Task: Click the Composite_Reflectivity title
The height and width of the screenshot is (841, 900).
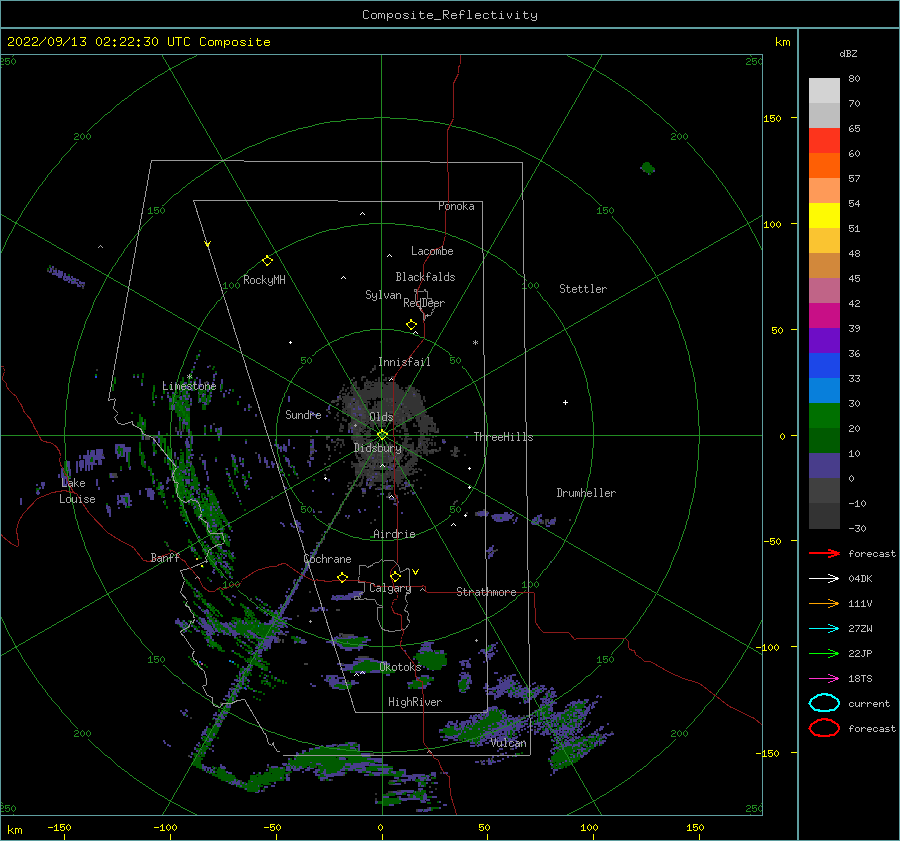Action: [450, 15]
